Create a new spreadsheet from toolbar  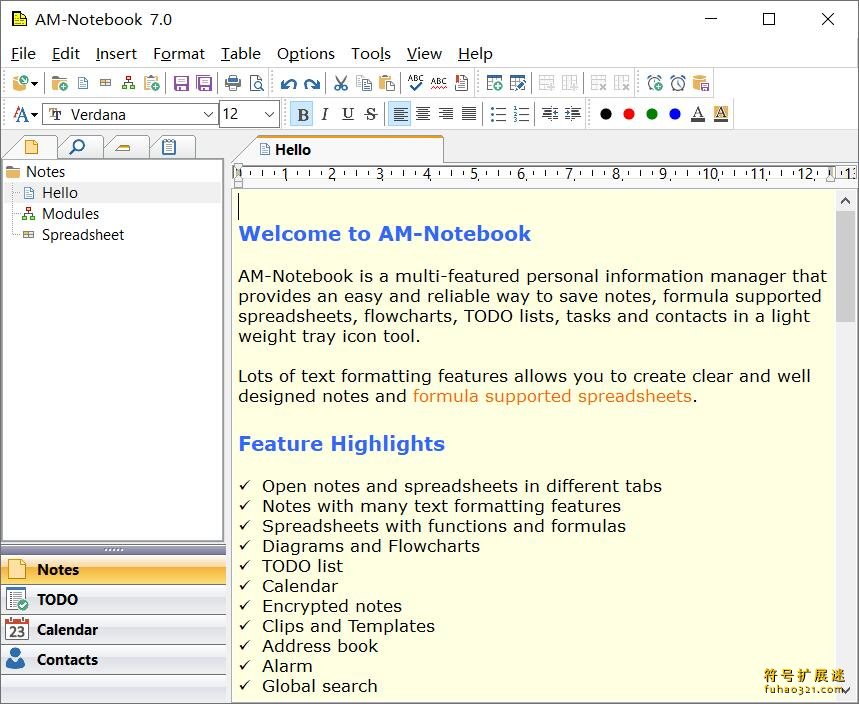105,83
